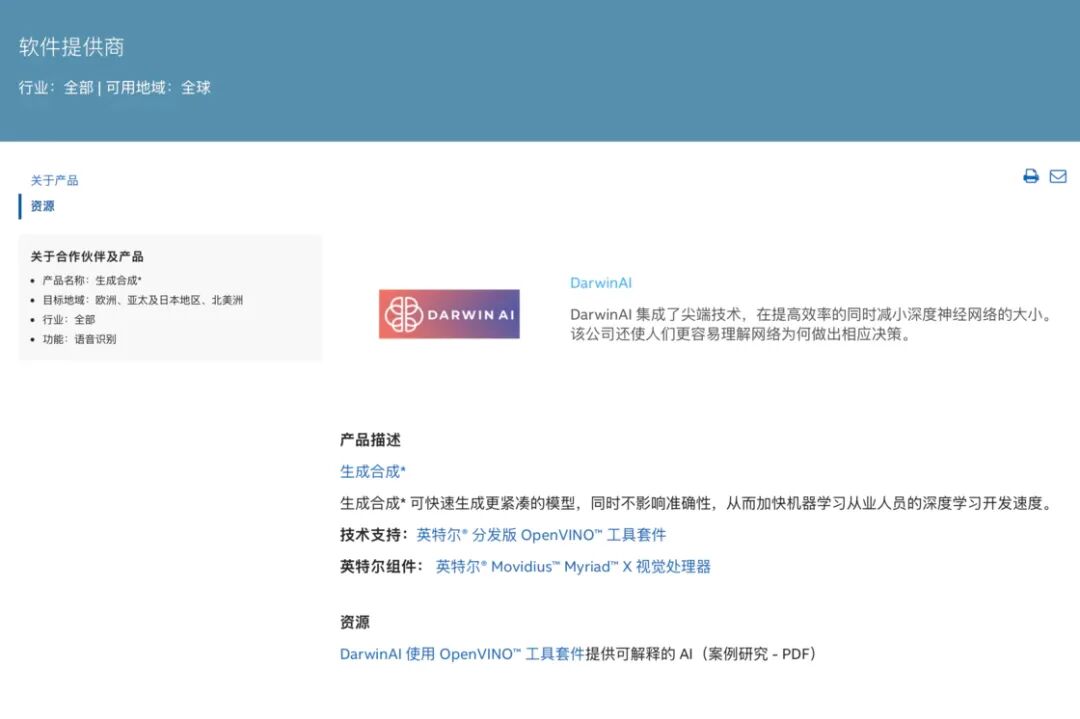Click the 行业: 全部 bullet list item
This screenshot has width=1080, height=719.
tap(69, 320)
